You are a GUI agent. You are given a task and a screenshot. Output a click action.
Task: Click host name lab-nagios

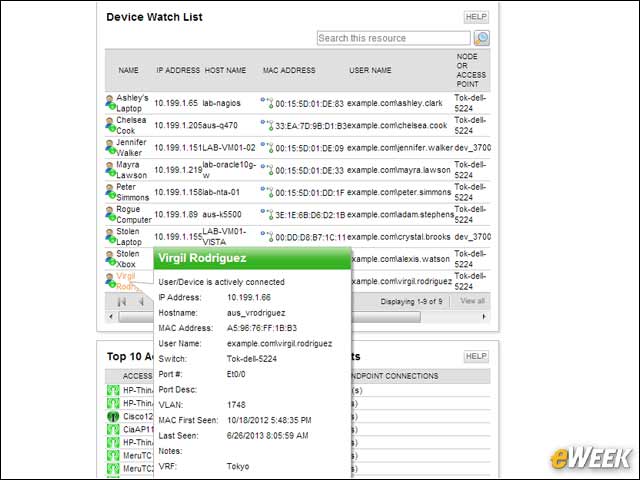(x=222, y=103)
